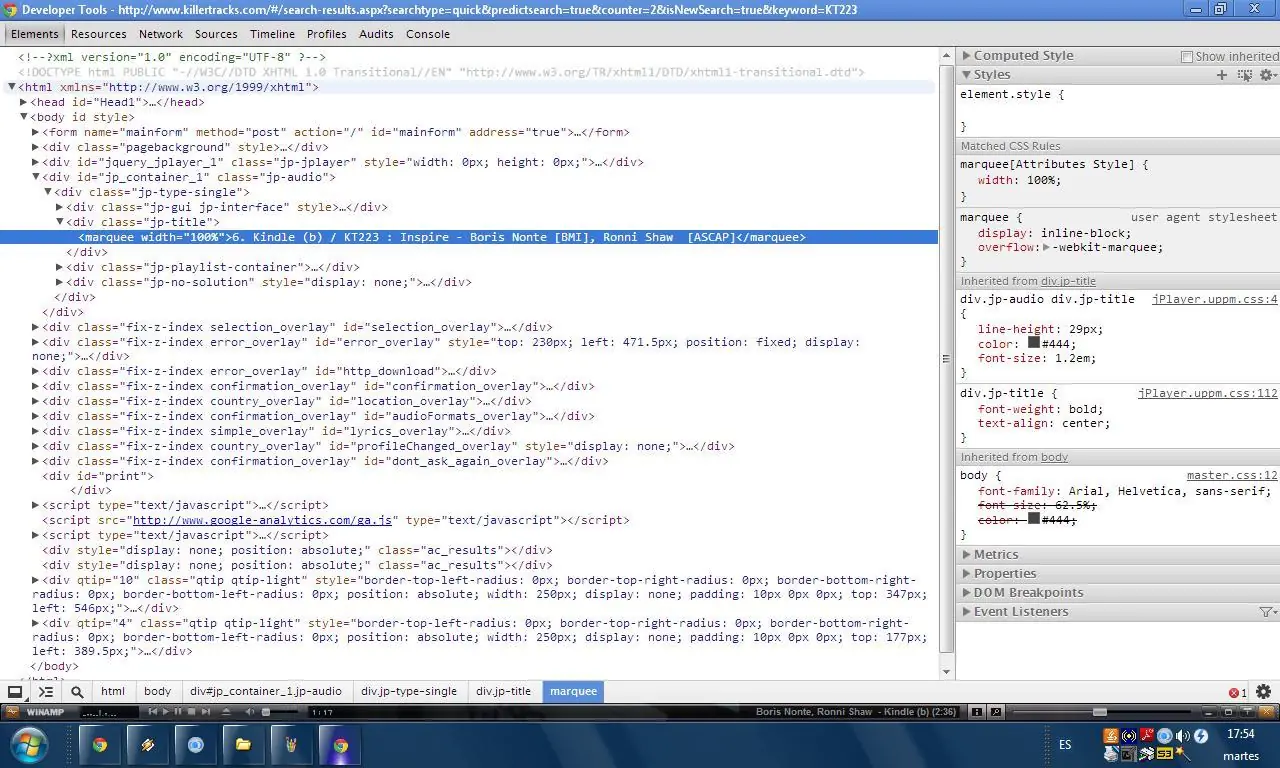The image size is (1280, 768).
Task: Pause playback in Winamp
Action: point(178,712)
